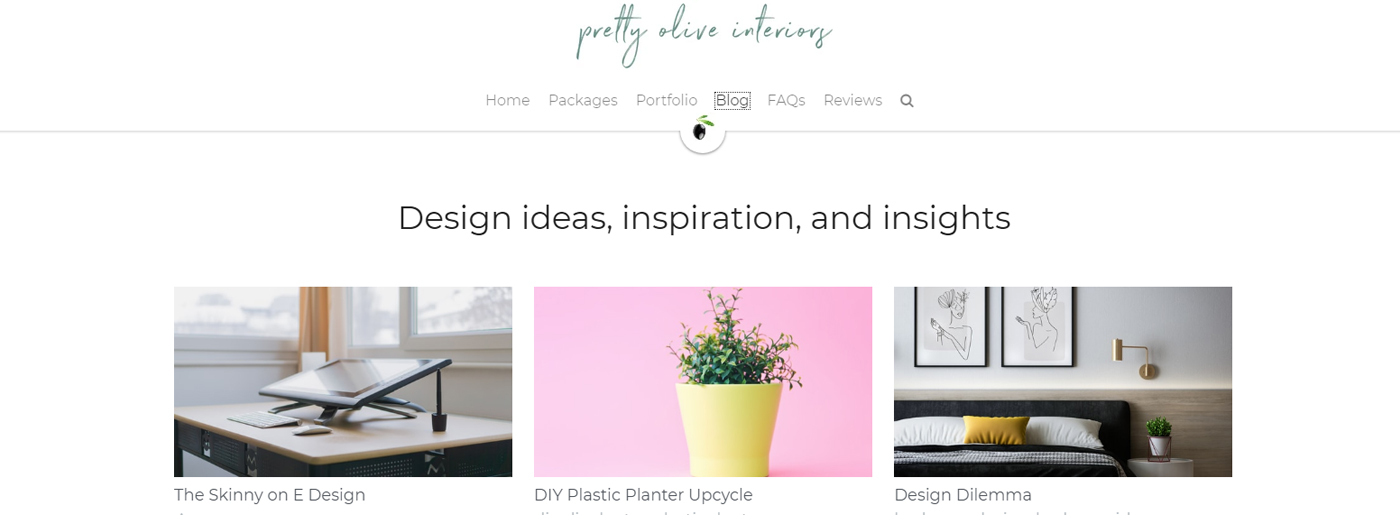Open DIY Plastic Planter Upcycle post
Viewport: 1400px width, 515px height.
(643, 495)
